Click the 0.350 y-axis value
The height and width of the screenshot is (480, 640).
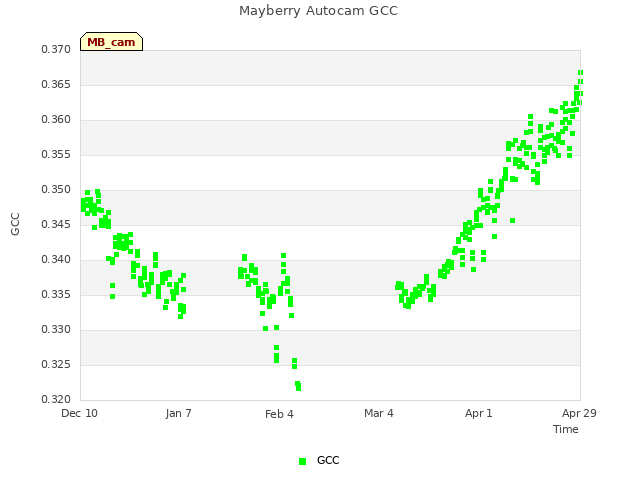click(x=56, y=189)
